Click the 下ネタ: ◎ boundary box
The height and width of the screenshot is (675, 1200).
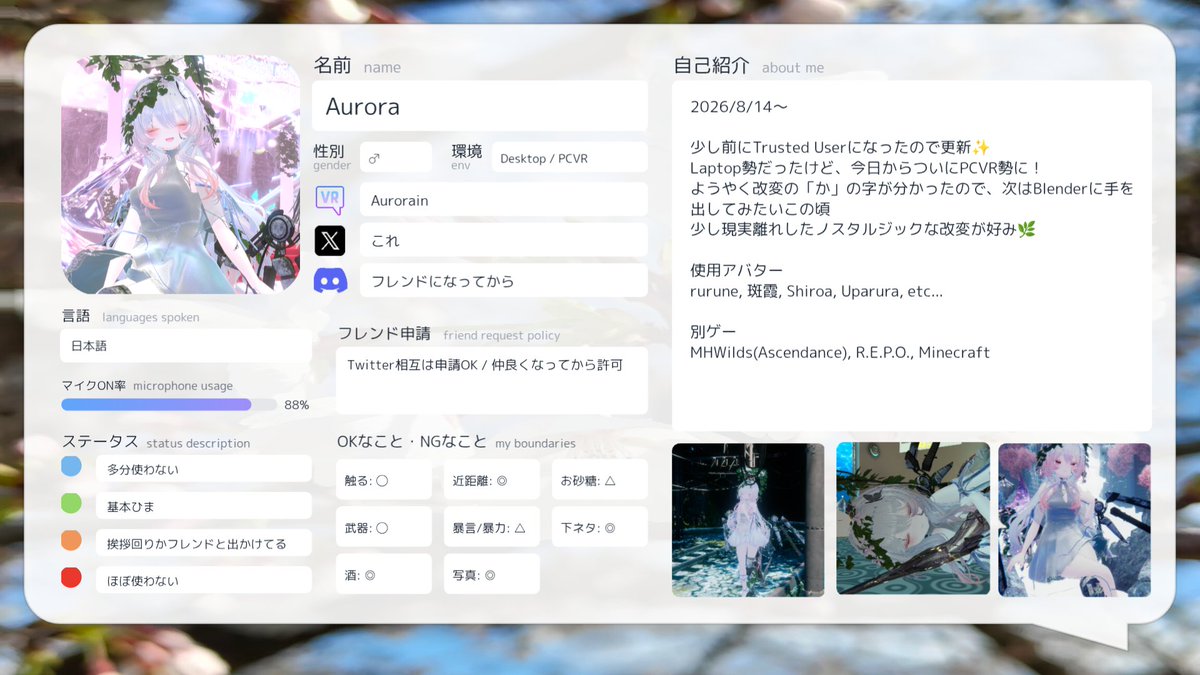600,527
